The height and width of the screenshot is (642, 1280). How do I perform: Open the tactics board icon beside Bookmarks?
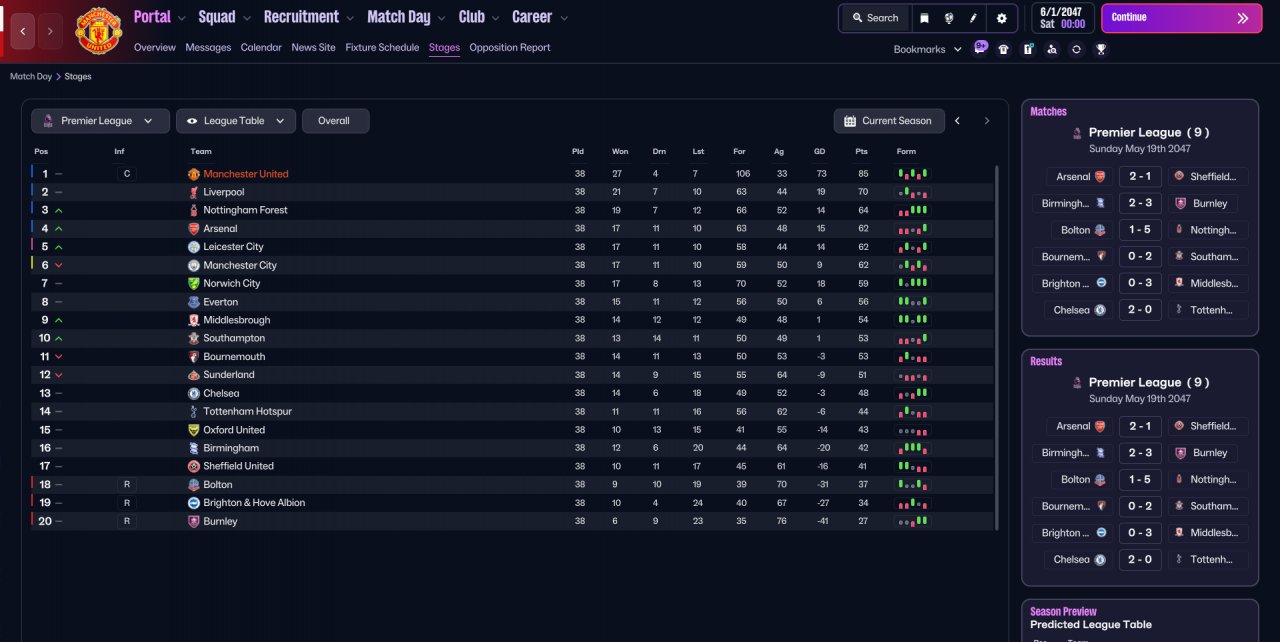tap(1028, 49)
